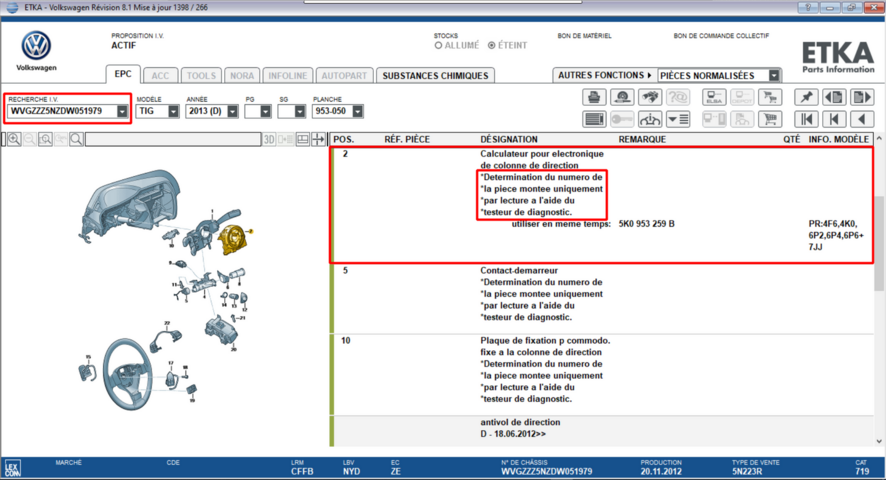
Task: Click the REMARQUE column header
Action: pos(642,139)
